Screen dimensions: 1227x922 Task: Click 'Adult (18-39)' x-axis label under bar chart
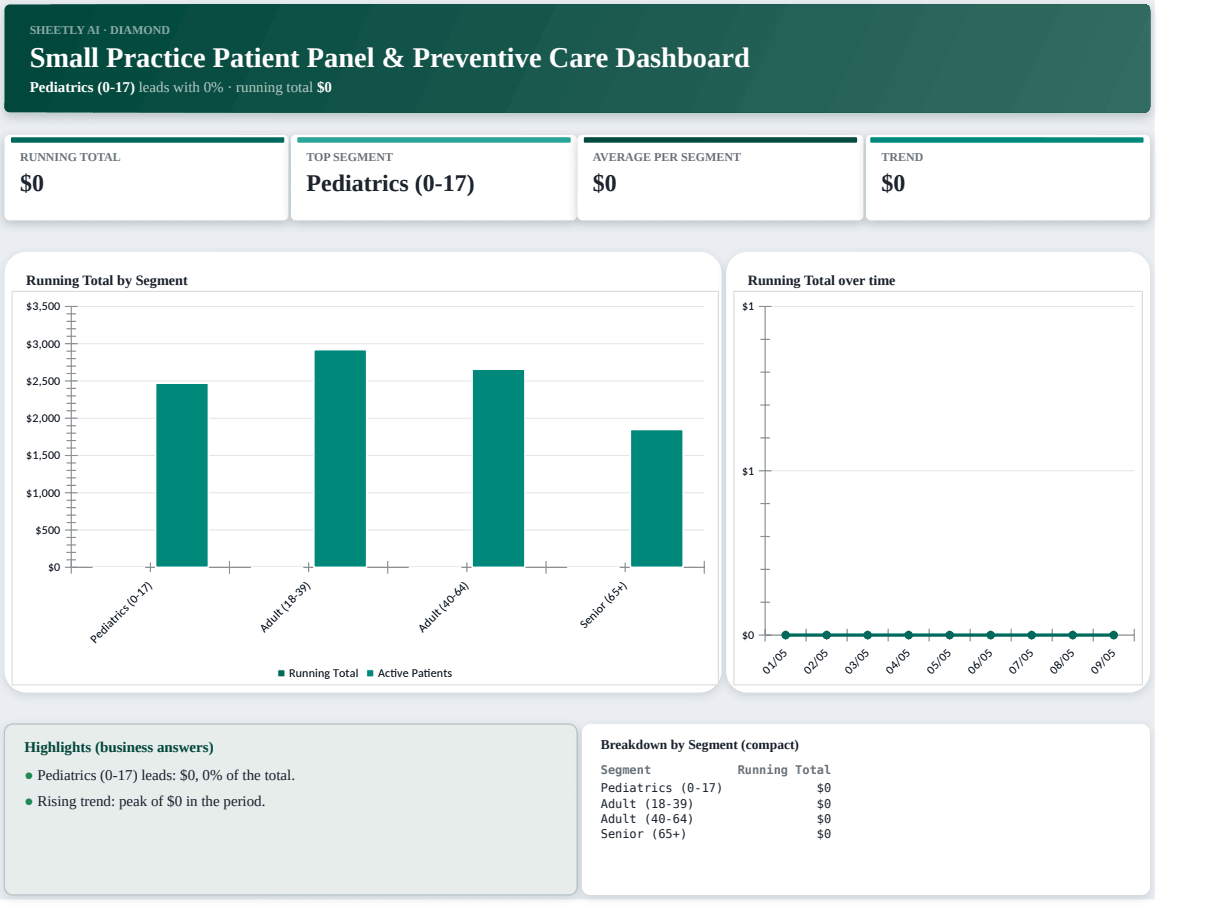pos(286,607)
